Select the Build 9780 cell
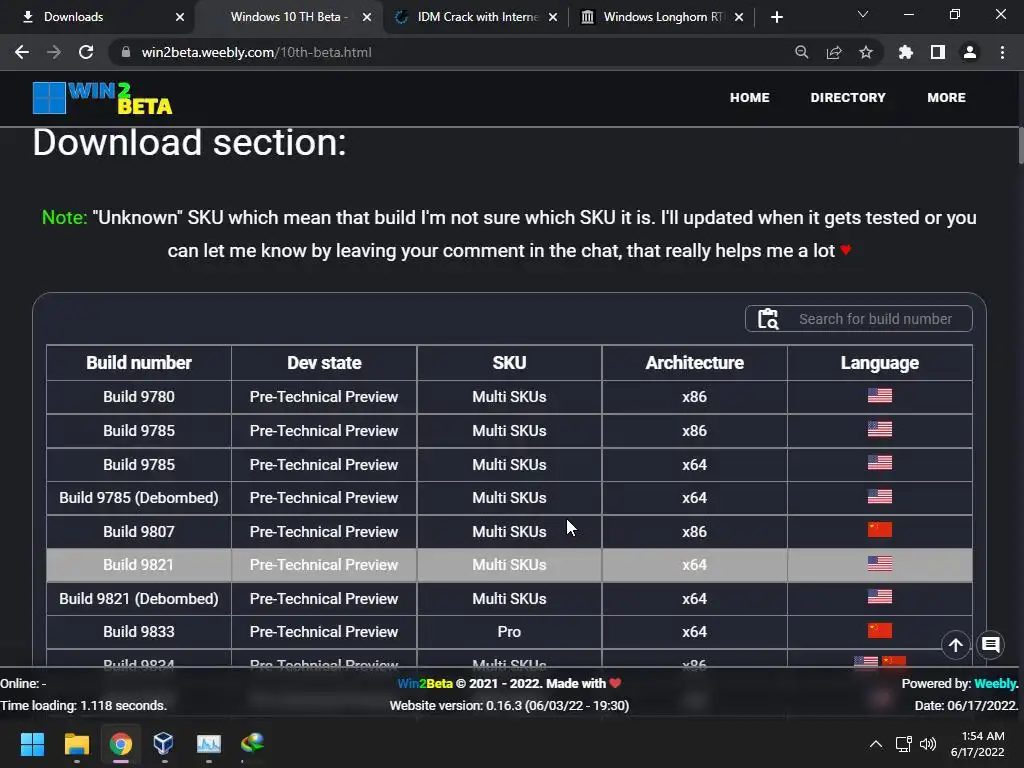The image size is (1024, 768). [x=138, y=396]
